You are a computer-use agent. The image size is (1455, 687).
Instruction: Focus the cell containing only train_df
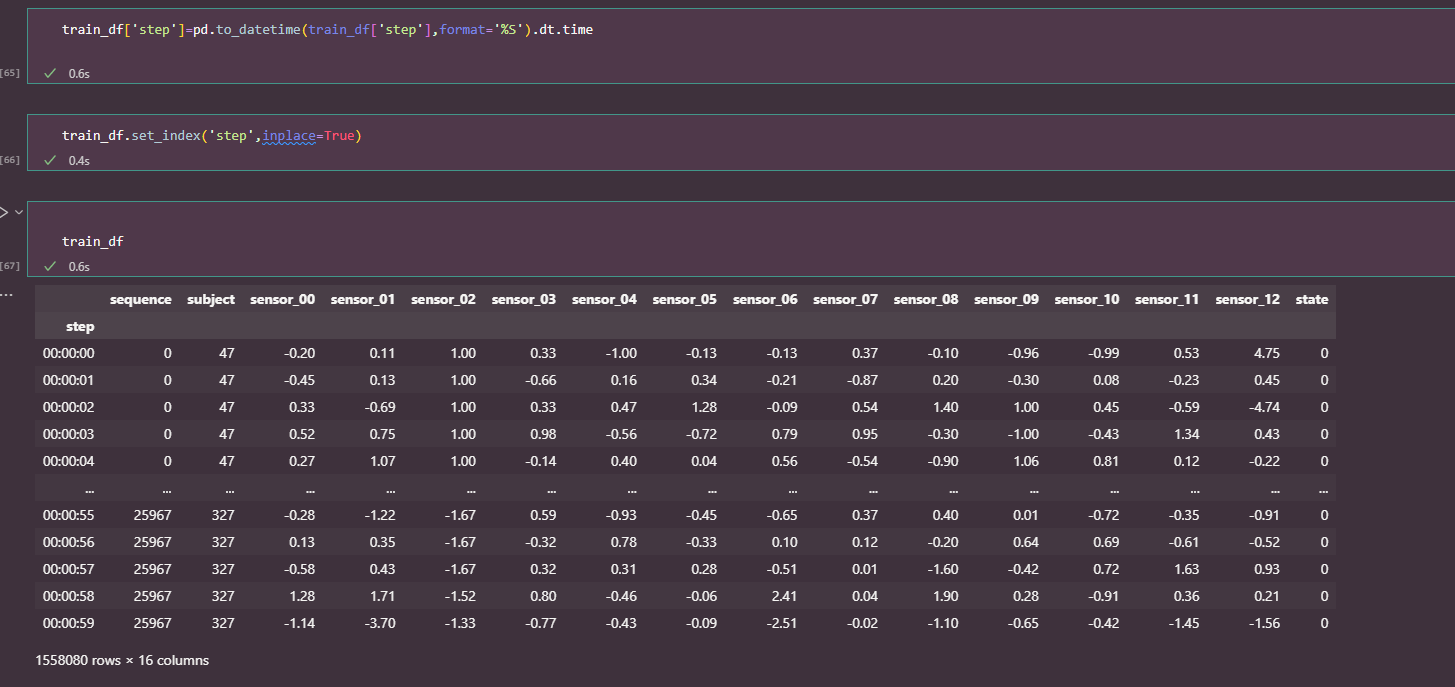[740, 239]
